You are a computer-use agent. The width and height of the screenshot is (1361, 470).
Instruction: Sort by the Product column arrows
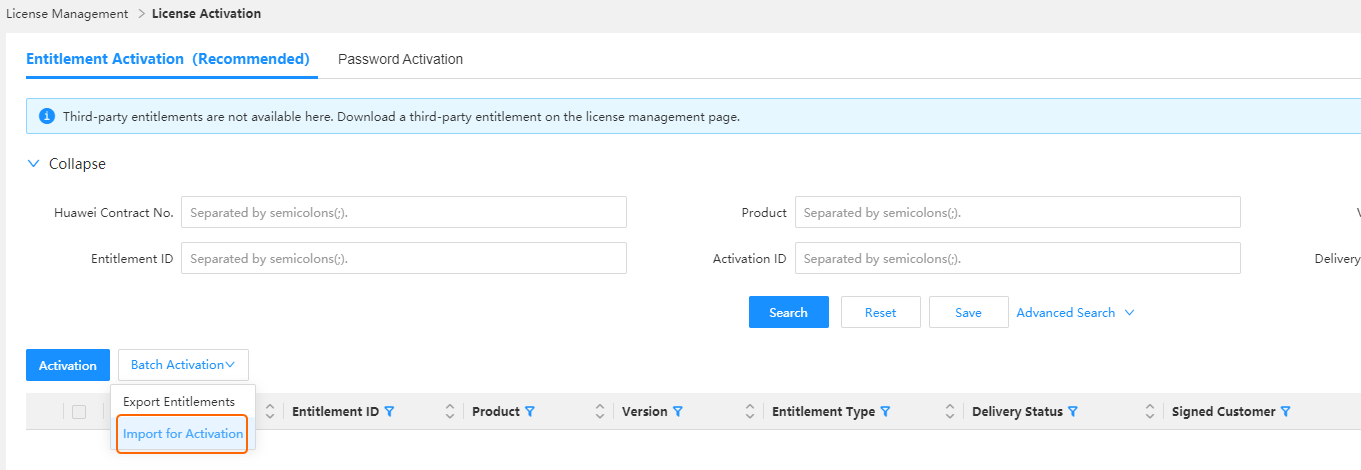[x=600, y=412]
